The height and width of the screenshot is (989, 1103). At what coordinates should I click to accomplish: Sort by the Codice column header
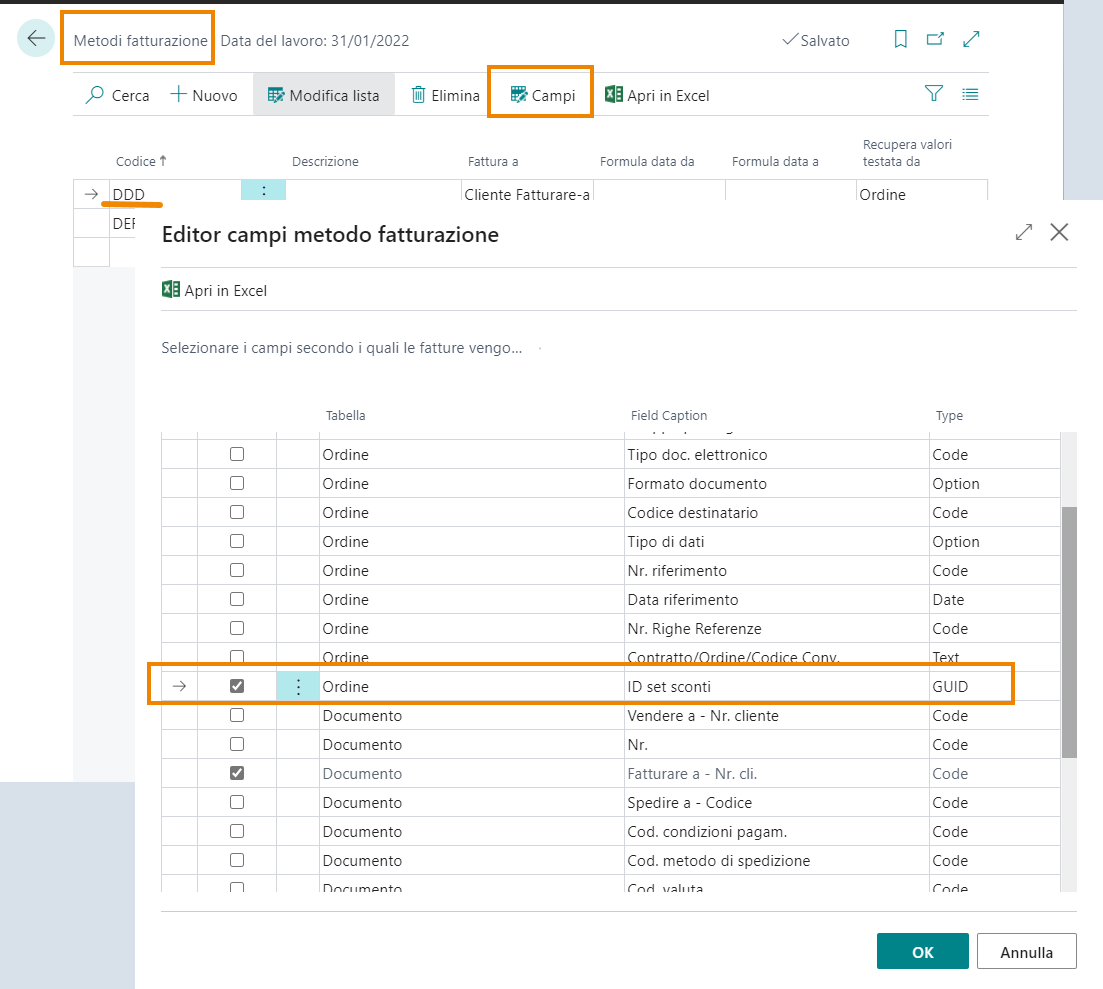point(135,161)
